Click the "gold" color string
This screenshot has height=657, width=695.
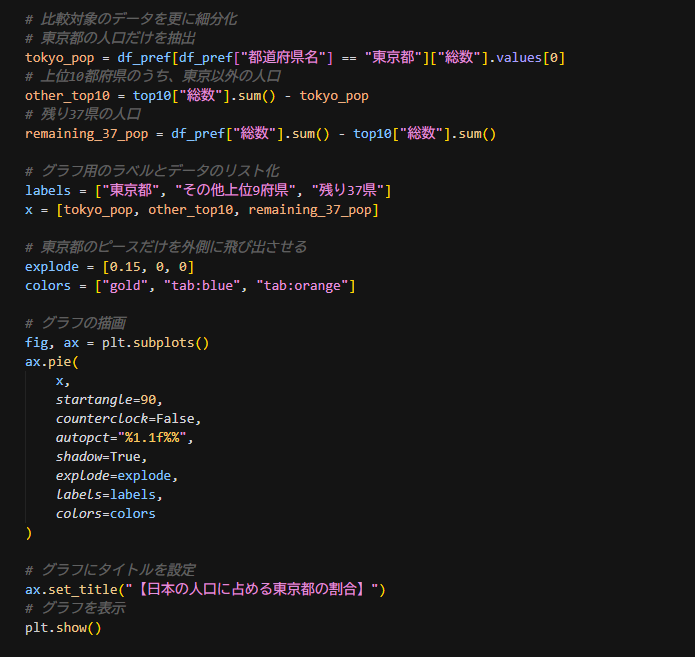(125, 286)
